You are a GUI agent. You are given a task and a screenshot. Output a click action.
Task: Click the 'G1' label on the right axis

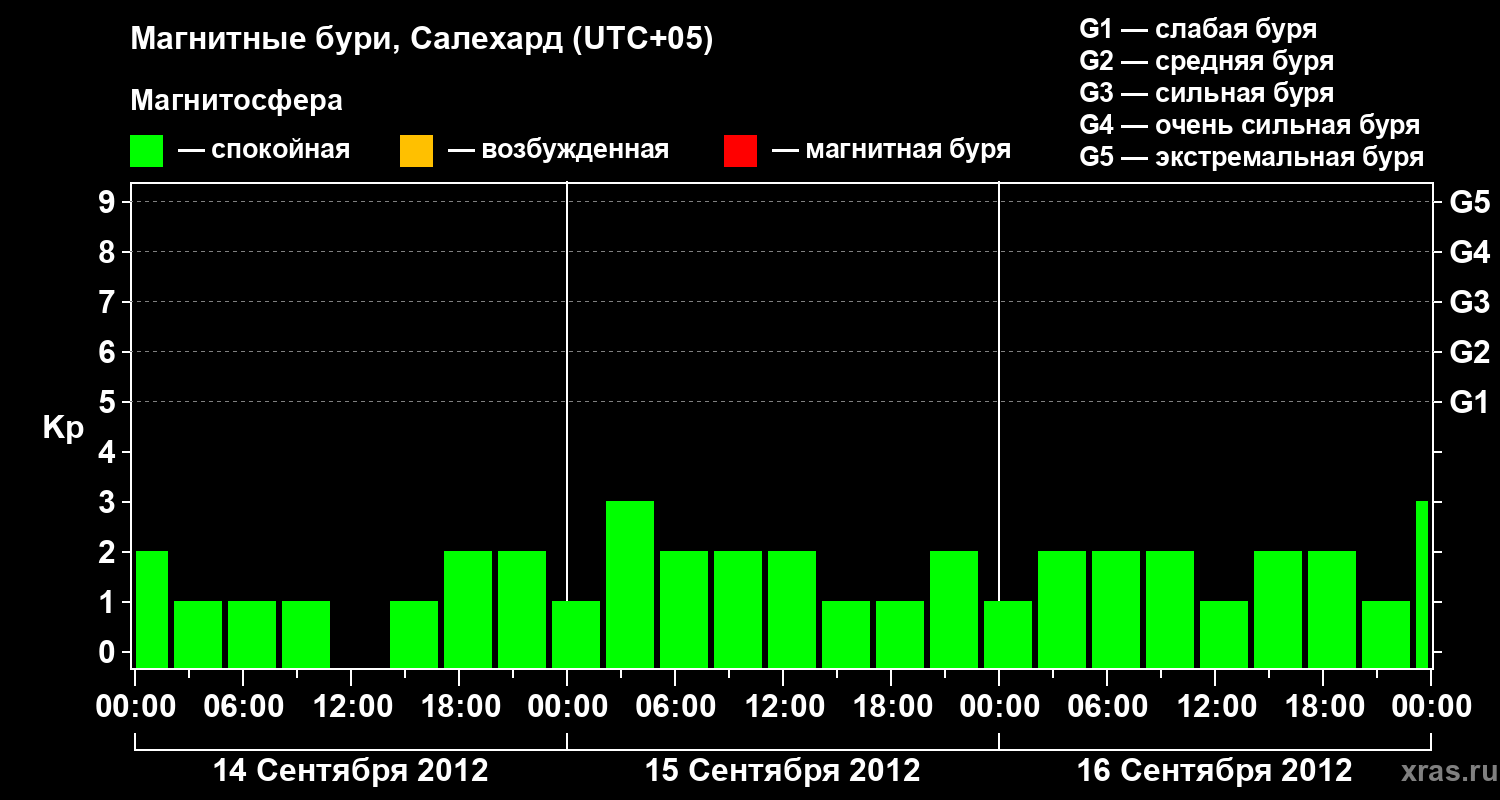(1470, 402)
